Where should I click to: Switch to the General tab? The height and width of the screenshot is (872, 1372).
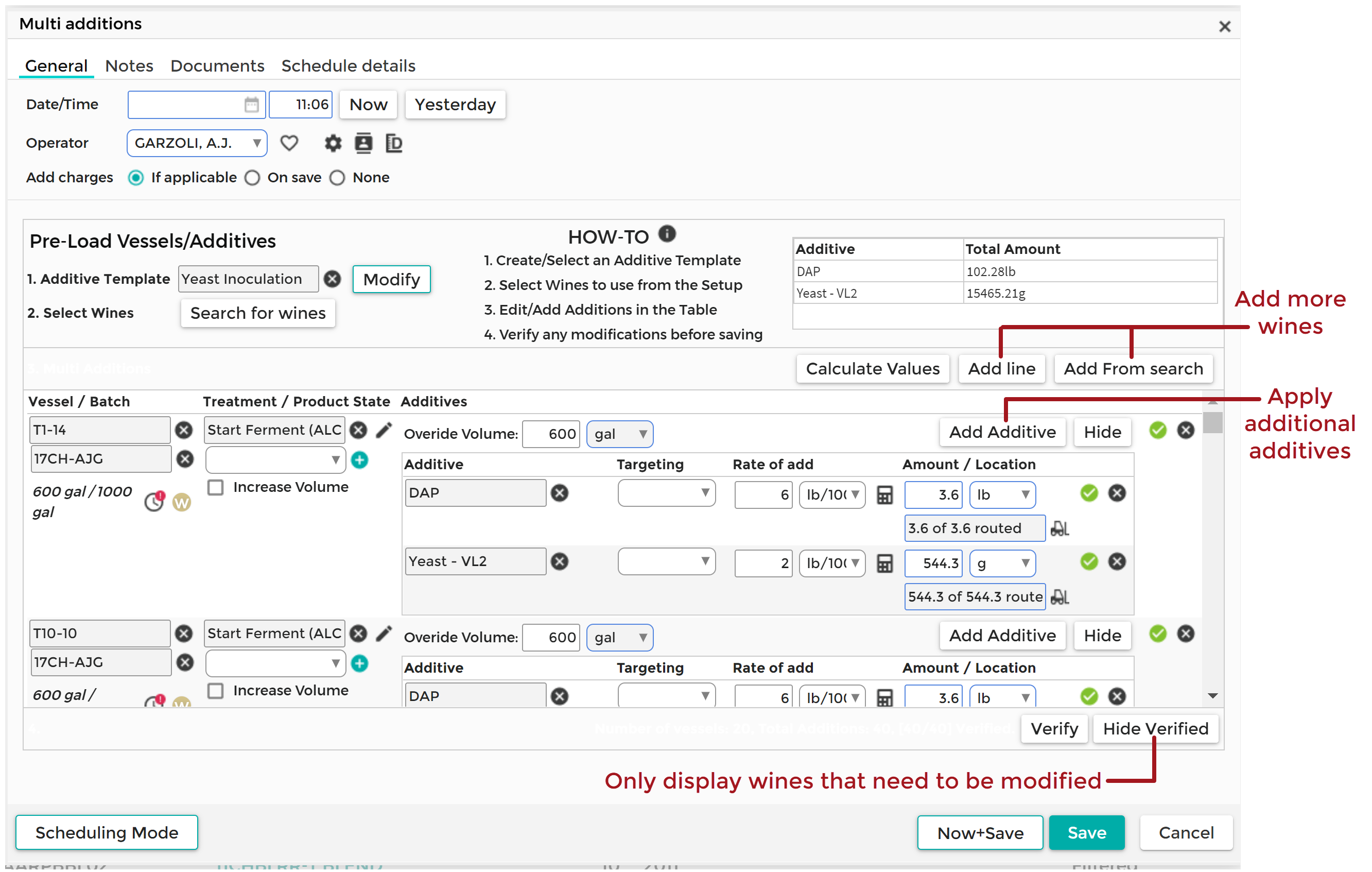[57, 66]
